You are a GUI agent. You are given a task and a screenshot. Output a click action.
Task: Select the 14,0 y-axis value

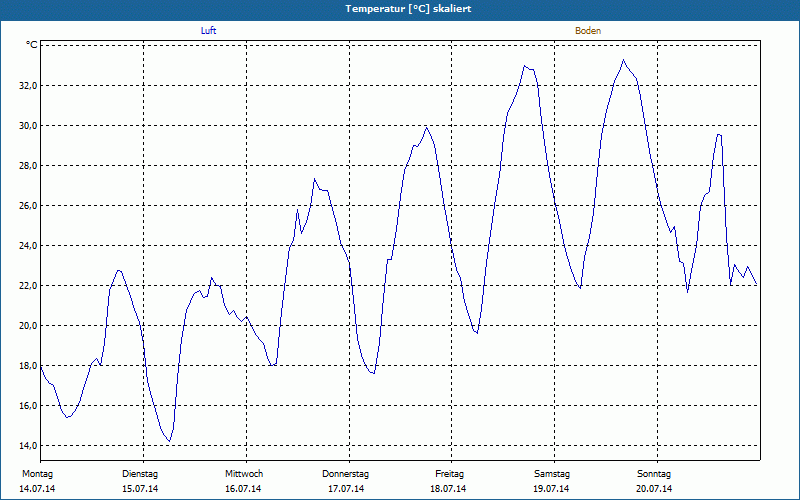point(28,445)
